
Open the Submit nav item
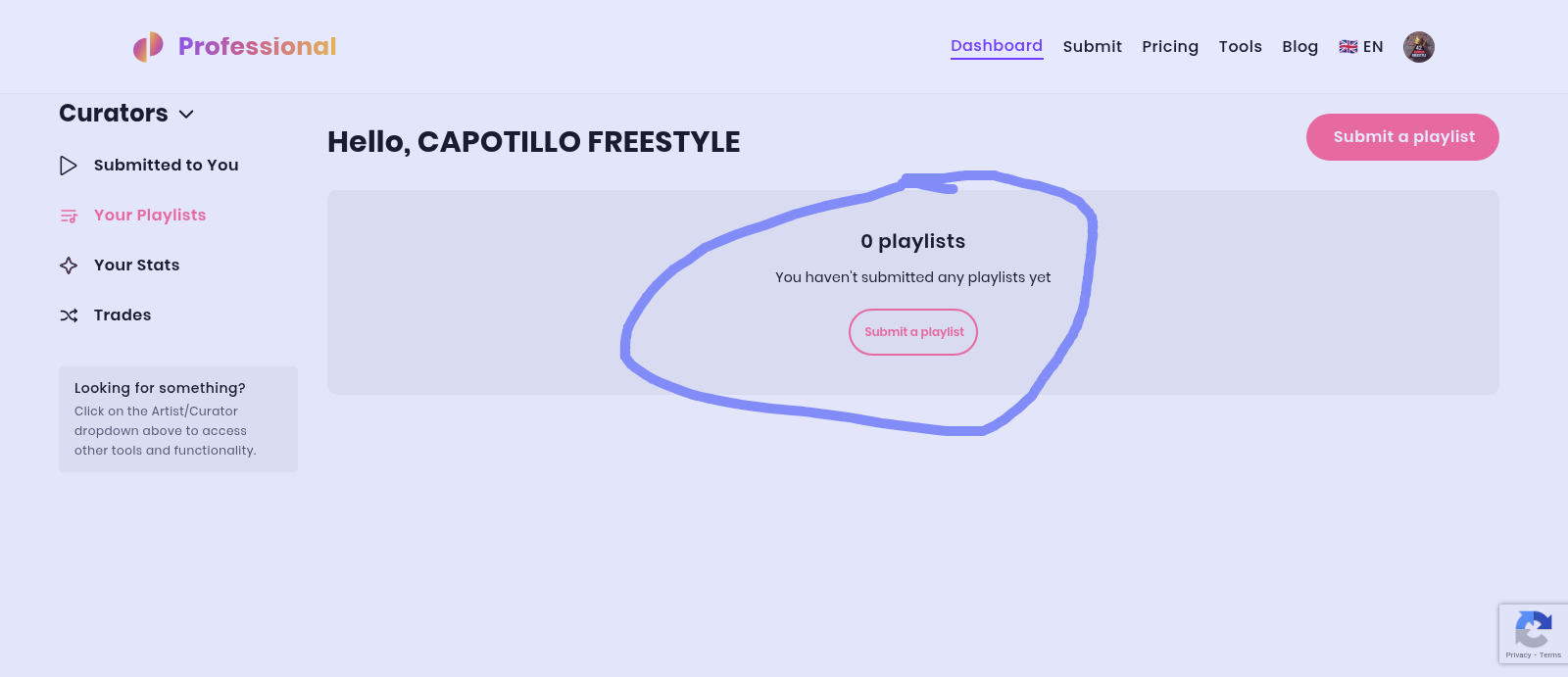(x=1092, y=47)
